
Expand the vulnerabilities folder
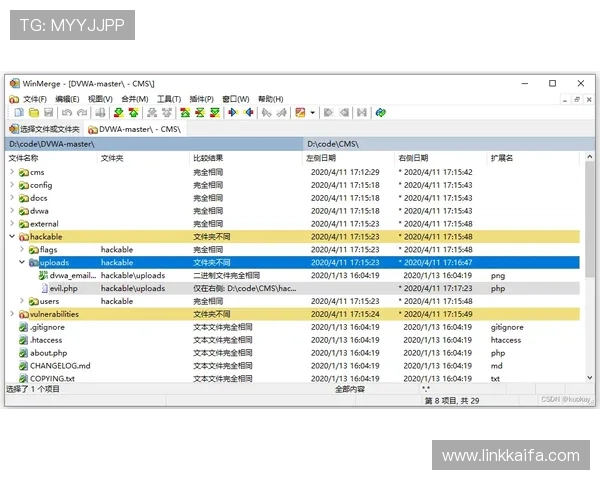[x=12, y=314]
